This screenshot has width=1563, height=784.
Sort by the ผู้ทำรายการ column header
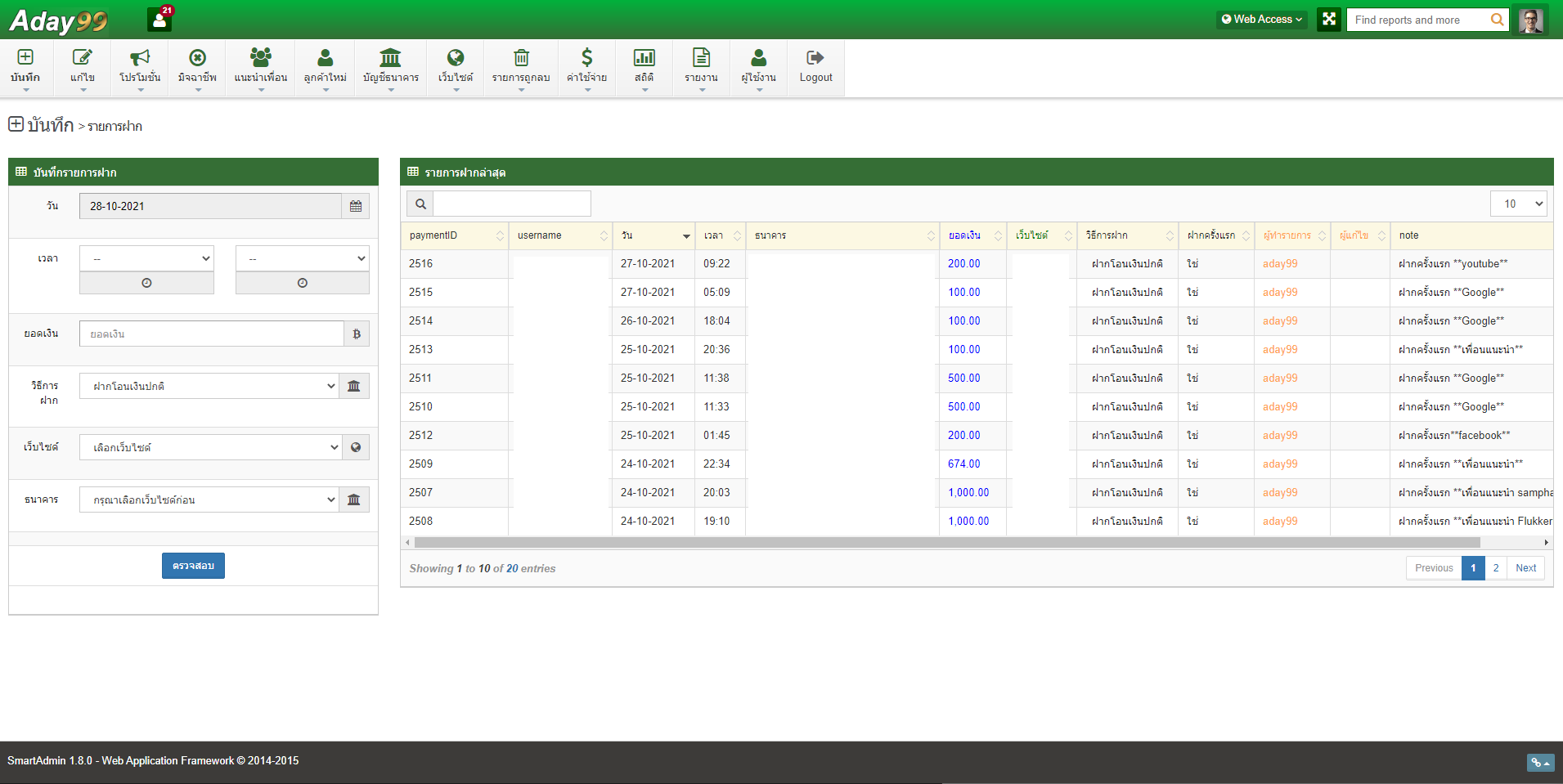(1292, 235)
